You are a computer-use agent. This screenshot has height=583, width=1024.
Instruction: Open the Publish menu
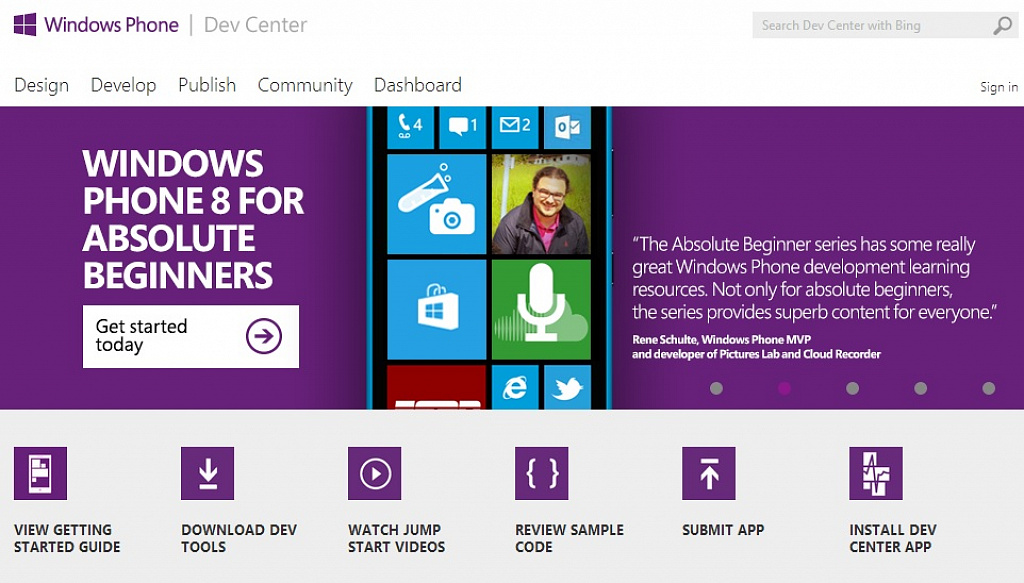click(x=207, y=86)
